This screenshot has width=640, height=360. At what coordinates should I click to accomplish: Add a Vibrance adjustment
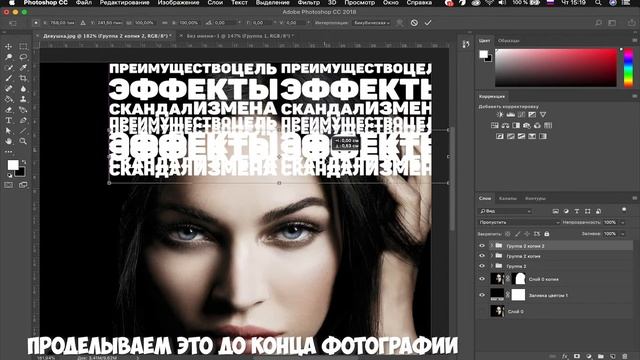pos(542,115)
